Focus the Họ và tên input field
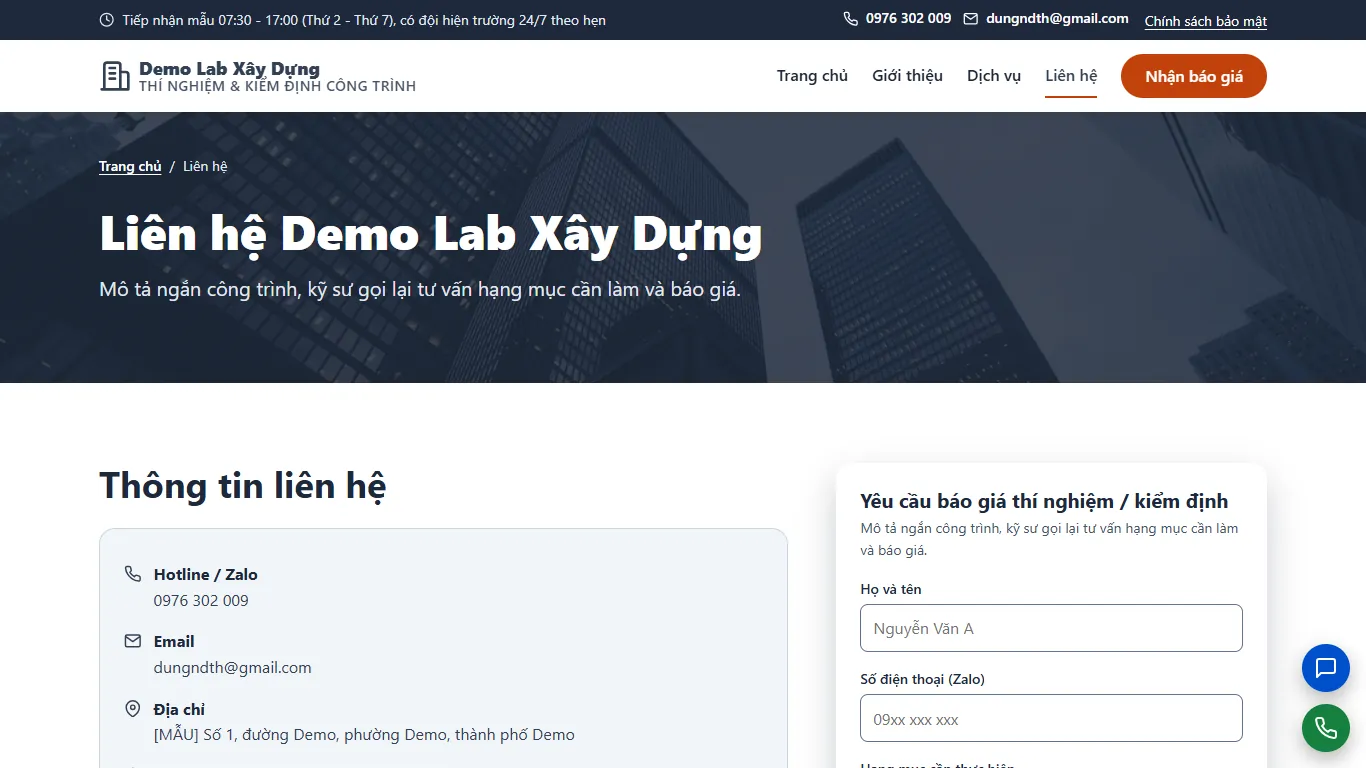 [x=1051, y=628]
